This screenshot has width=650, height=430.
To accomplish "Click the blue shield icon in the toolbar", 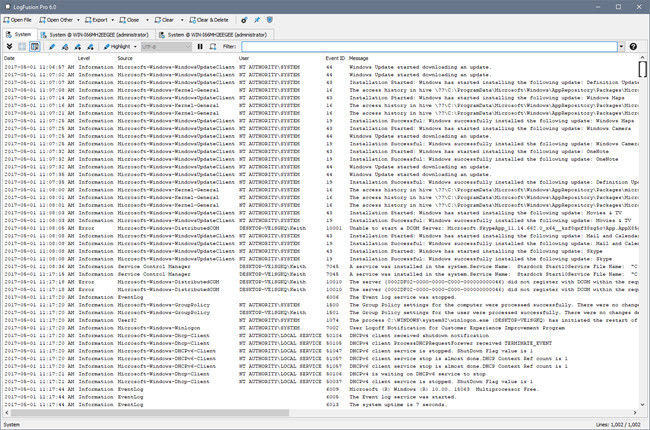I will [x=269, y=20].
